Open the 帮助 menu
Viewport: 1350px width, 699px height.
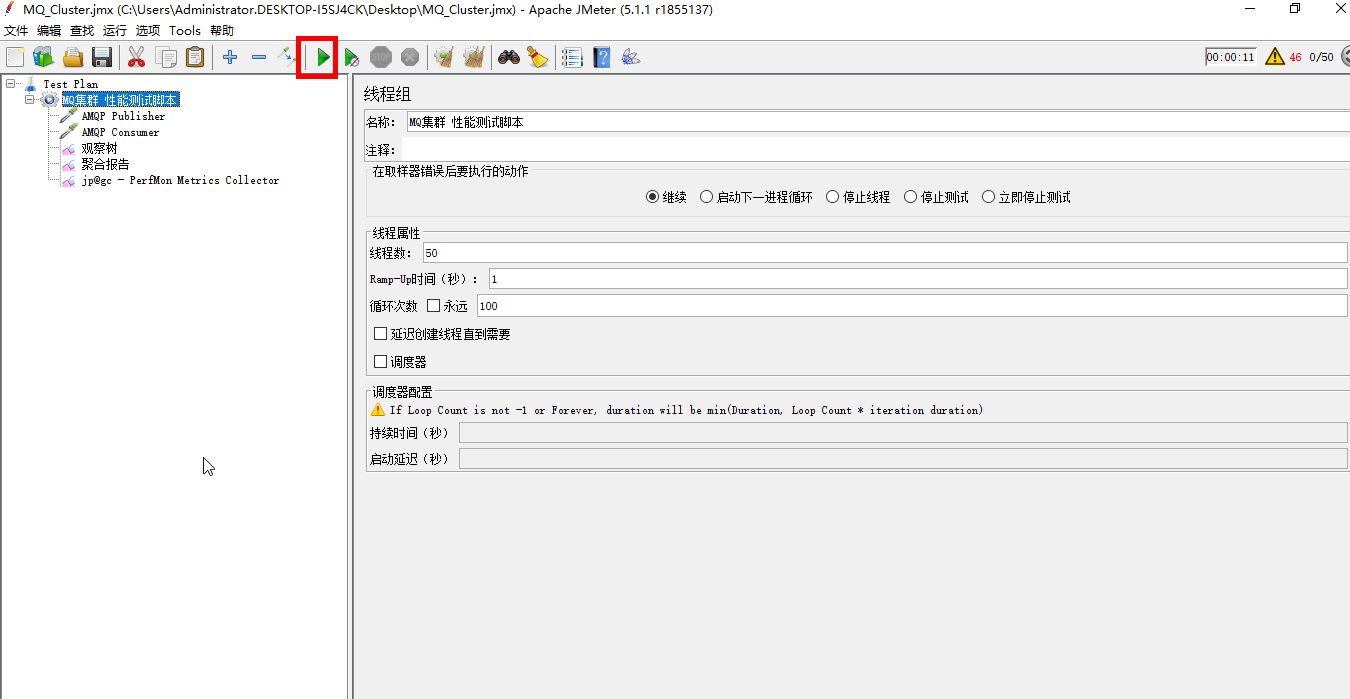[x=222, y=31]
